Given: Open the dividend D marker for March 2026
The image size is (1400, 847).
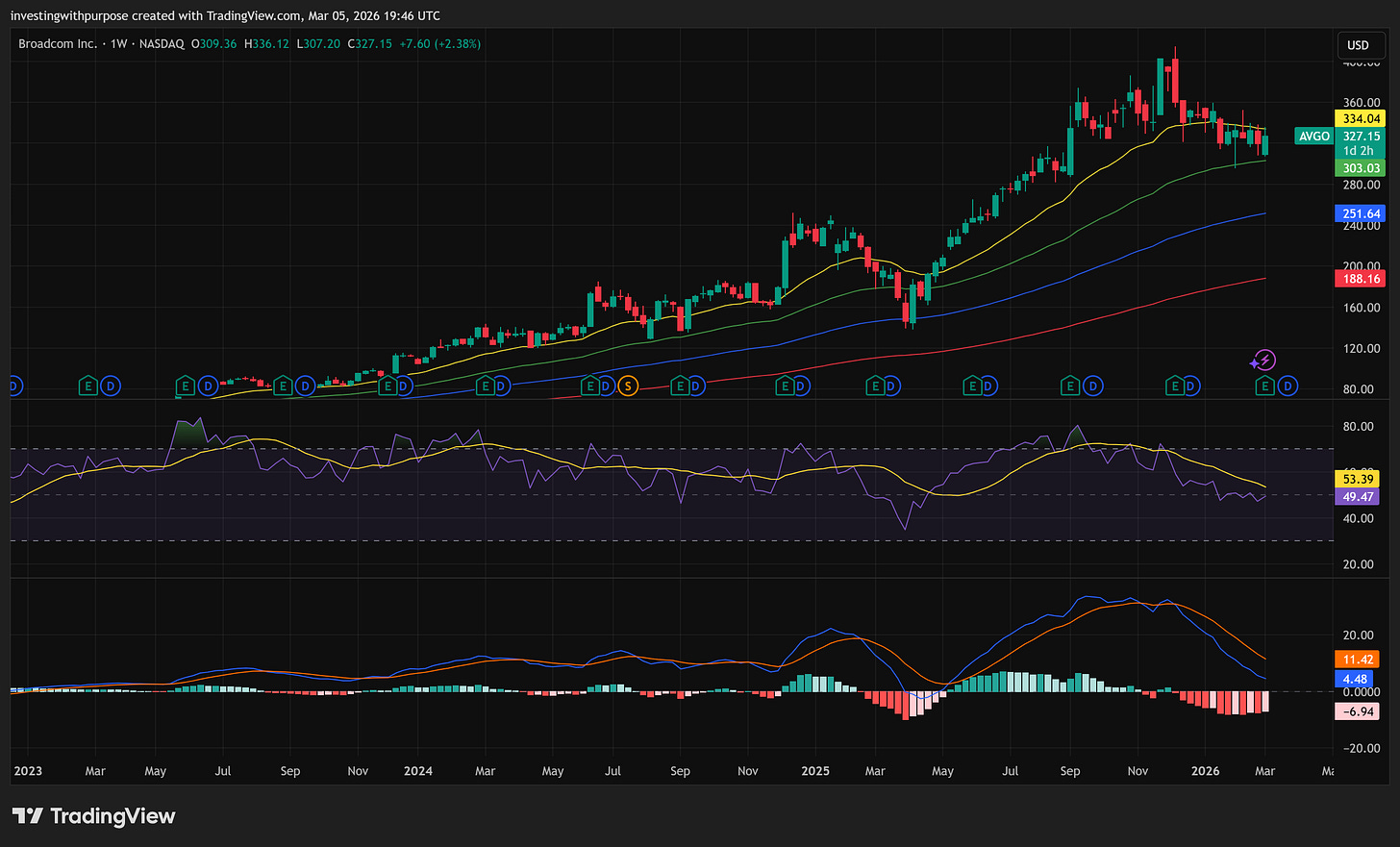Looking at the screenshot, I should tap(1287, 386).
